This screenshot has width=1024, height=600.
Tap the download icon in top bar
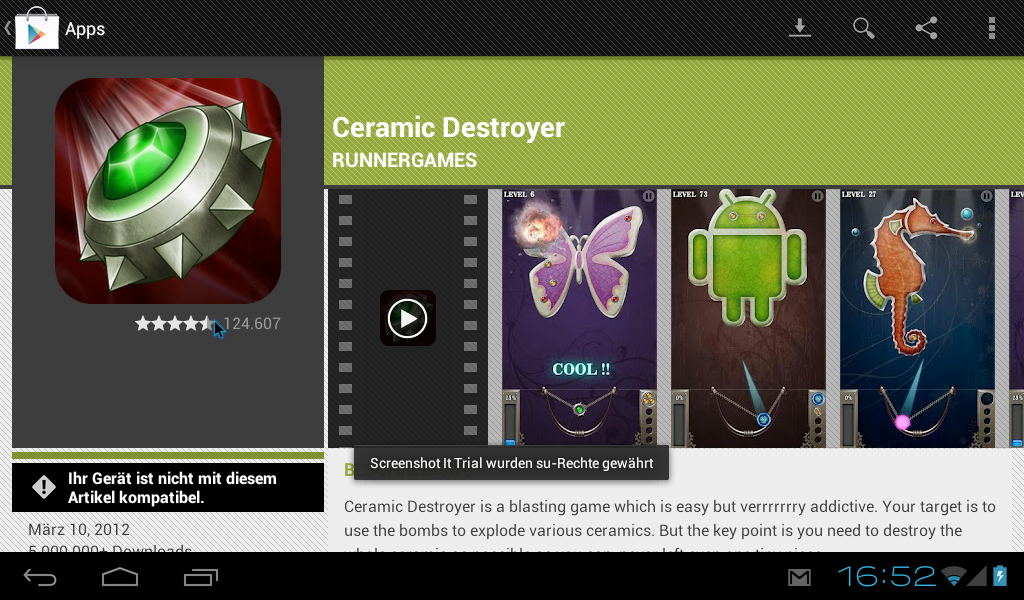click(x=799, y=28)
